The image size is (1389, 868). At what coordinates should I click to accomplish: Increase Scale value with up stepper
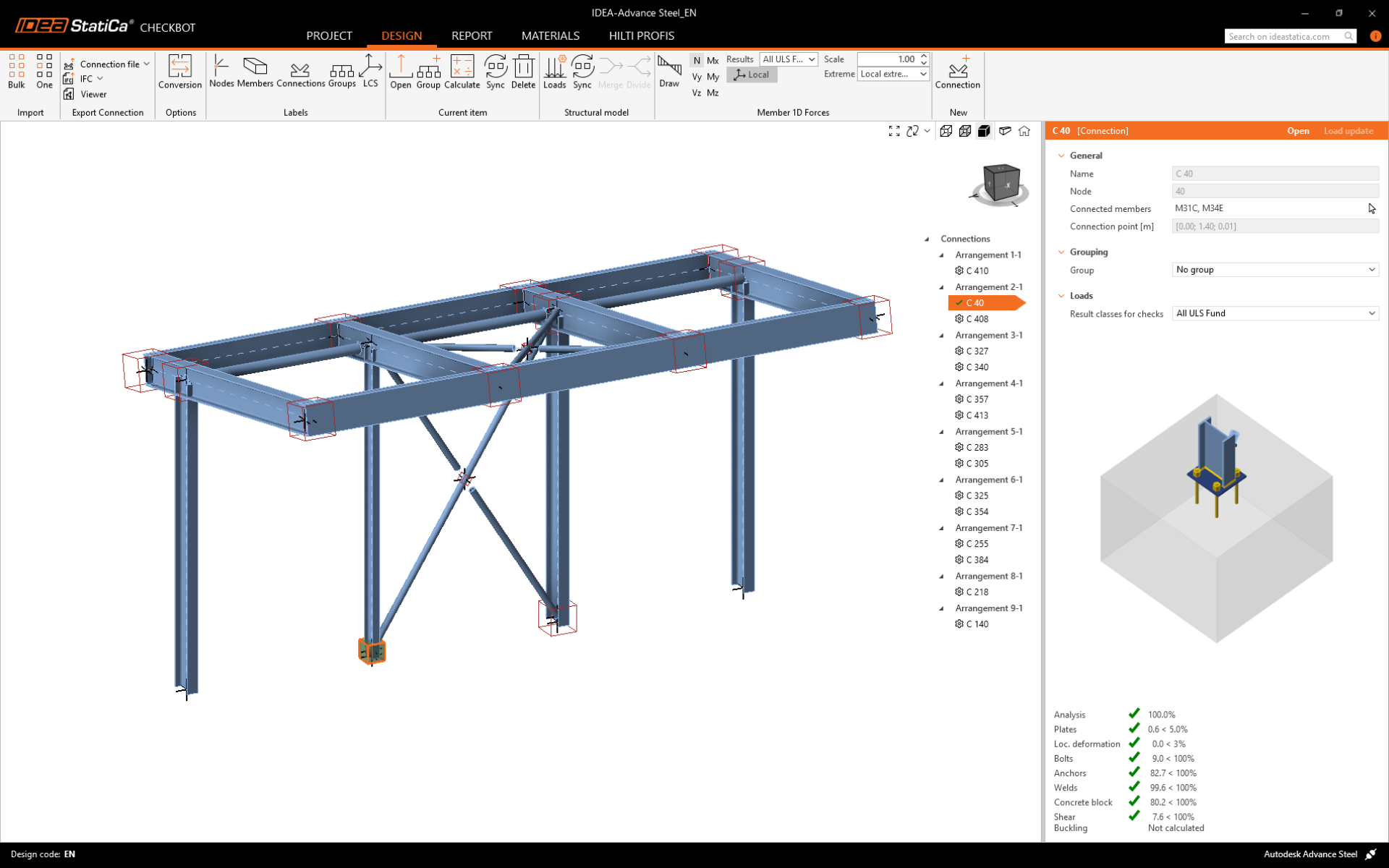click(924, 56)
